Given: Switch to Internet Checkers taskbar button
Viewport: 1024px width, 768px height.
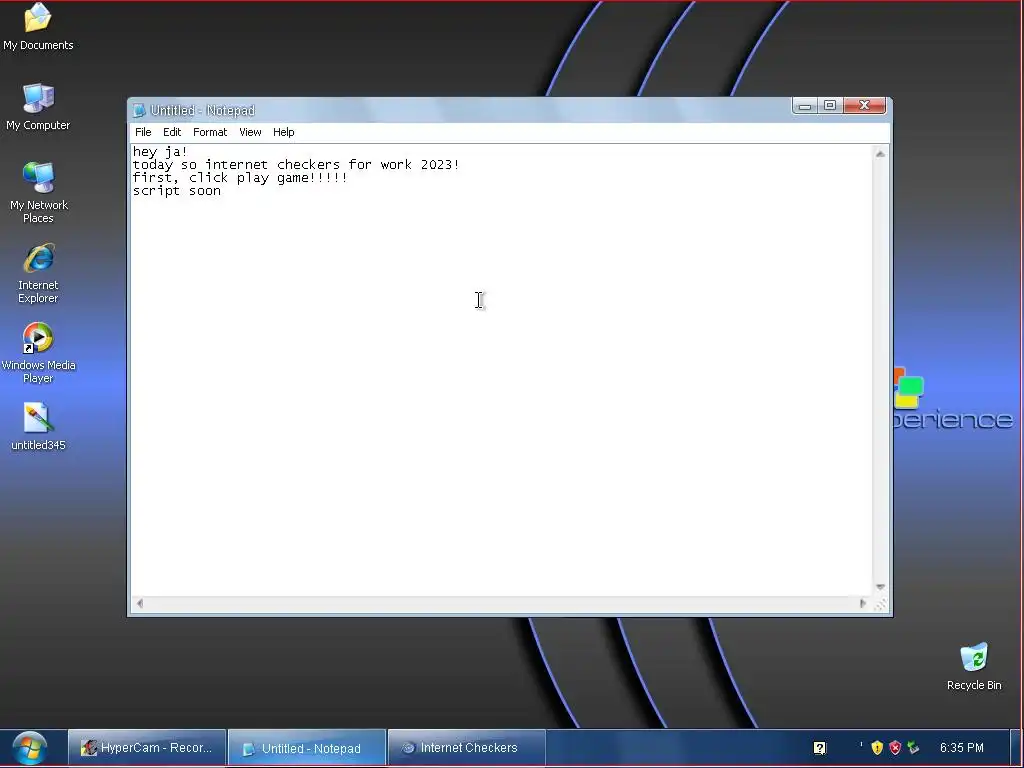Looking at the screenshot, I should coord(467,748).
